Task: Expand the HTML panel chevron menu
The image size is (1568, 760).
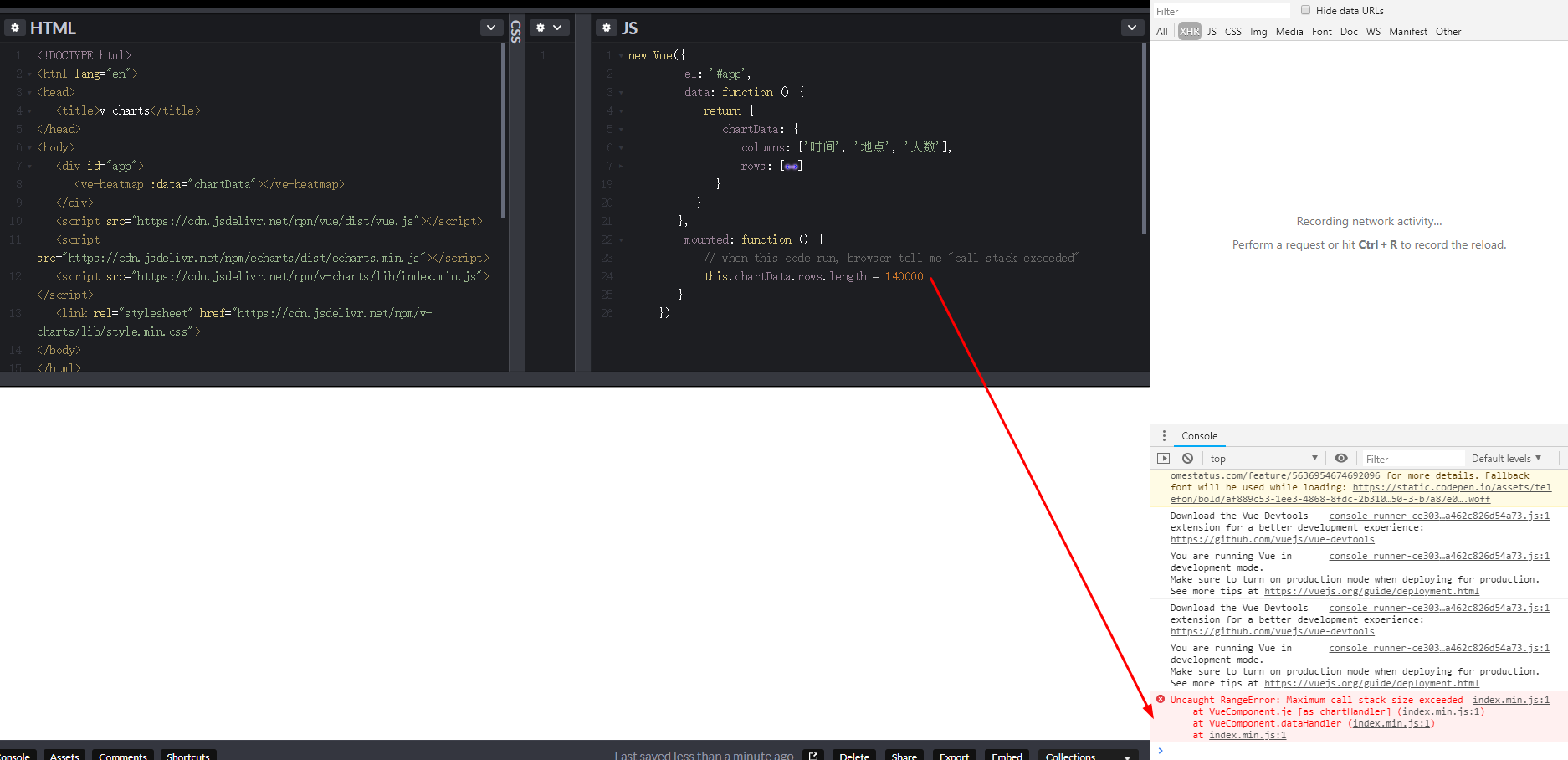Action: pyautogui.click(x=491, y=28)
